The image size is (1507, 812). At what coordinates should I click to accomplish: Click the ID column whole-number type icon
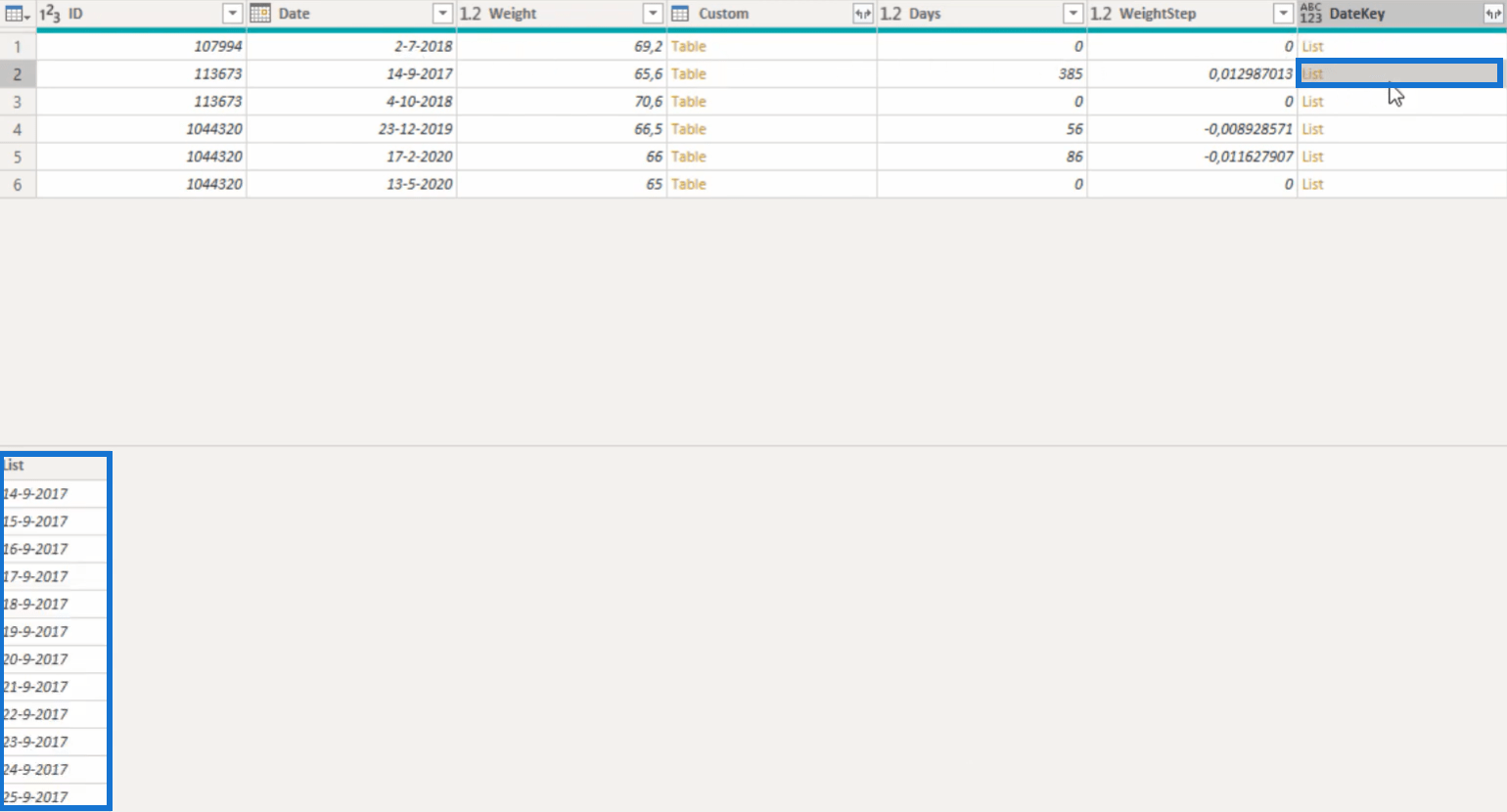50,14
